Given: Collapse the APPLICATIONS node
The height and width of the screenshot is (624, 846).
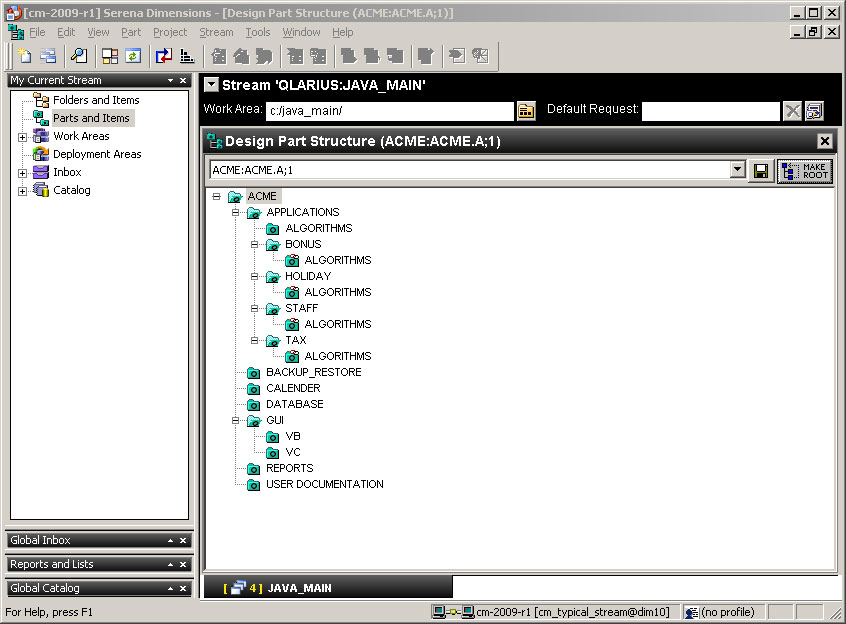Looking at the screenshot, I should pos(235,212).
